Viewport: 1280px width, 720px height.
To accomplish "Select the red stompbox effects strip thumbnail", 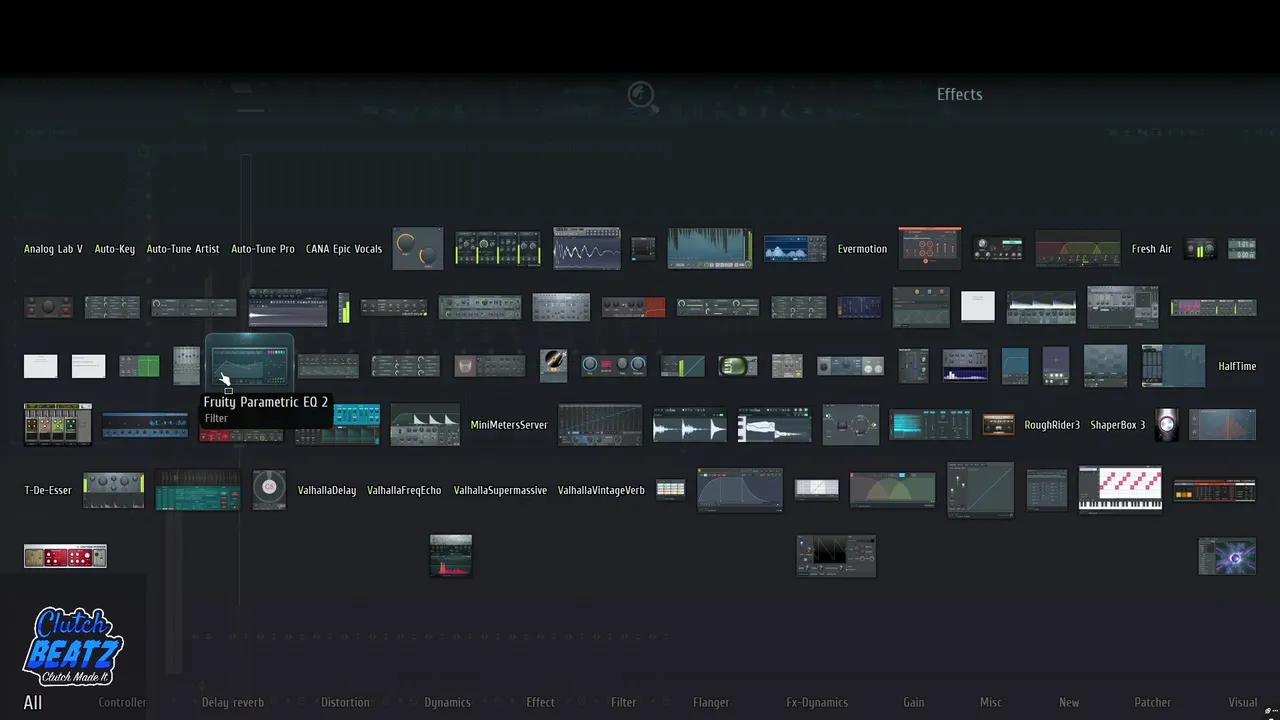I will tap(65, 556).
